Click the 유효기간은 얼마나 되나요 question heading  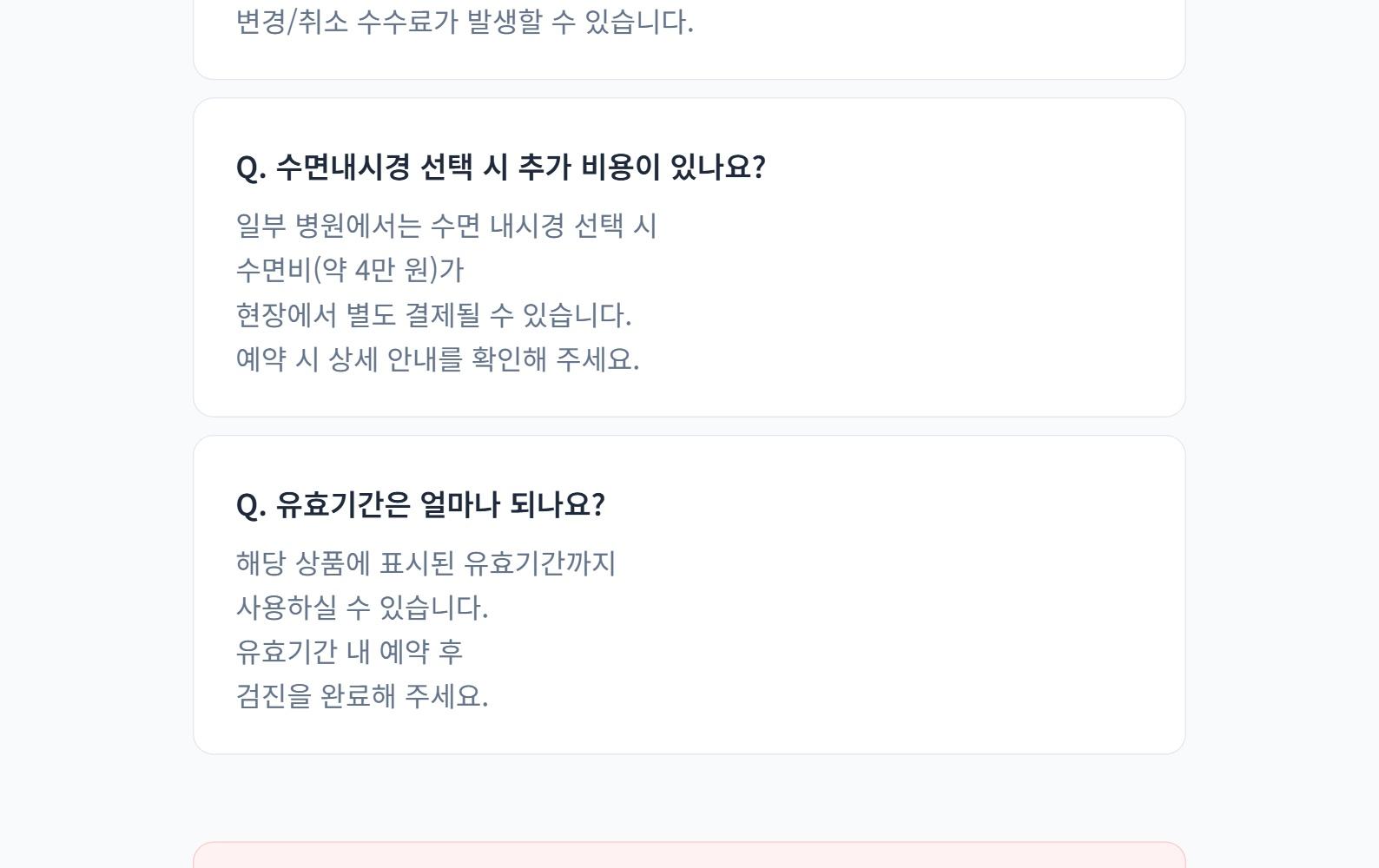pos(420,505)
